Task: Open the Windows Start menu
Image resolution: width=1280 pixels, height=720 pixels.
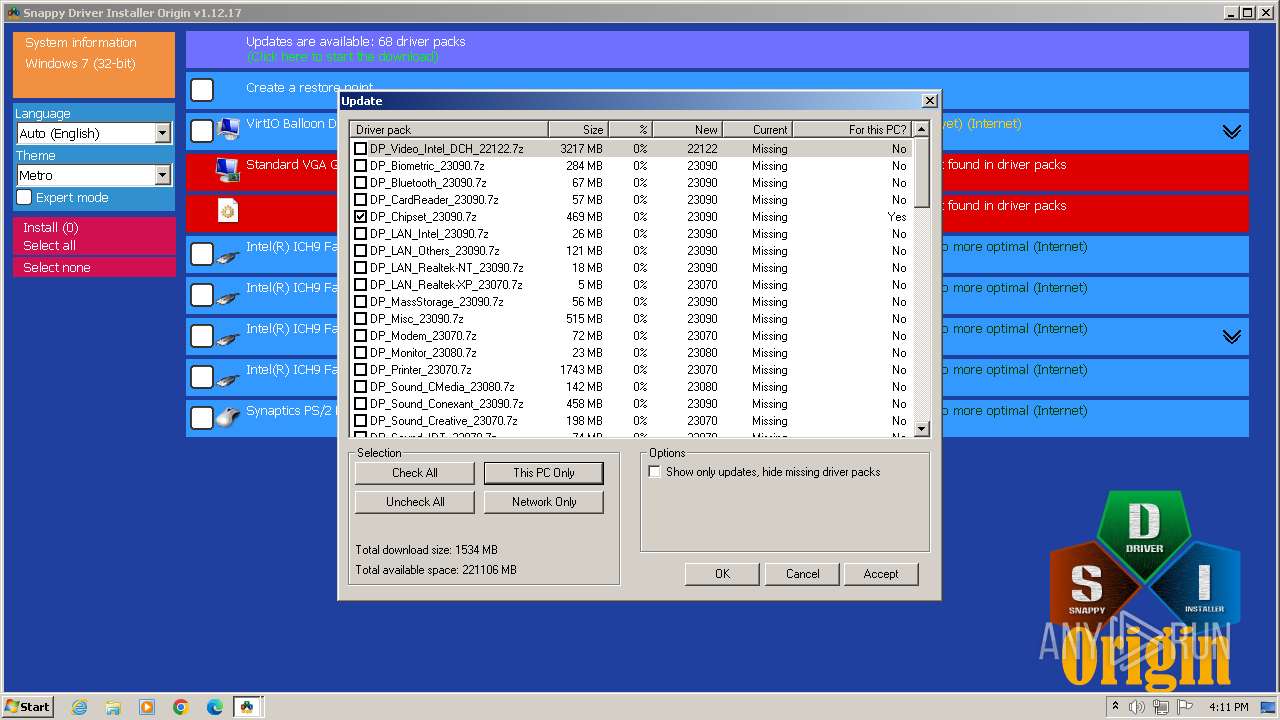Action: pyautogui.click(x=28, y=707)
